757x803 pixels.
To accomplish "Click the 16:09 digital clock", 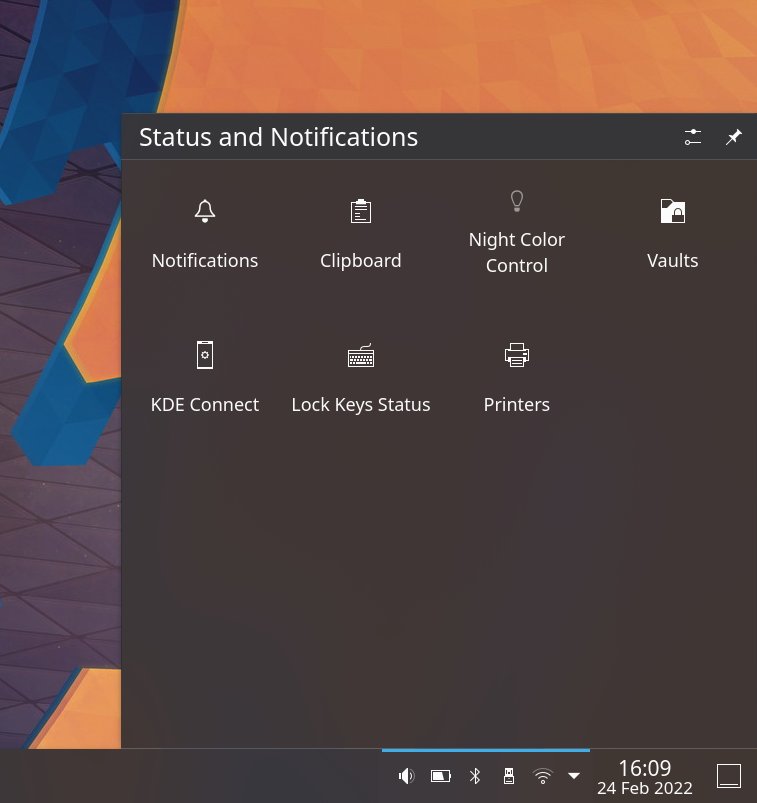I will 644,768.
